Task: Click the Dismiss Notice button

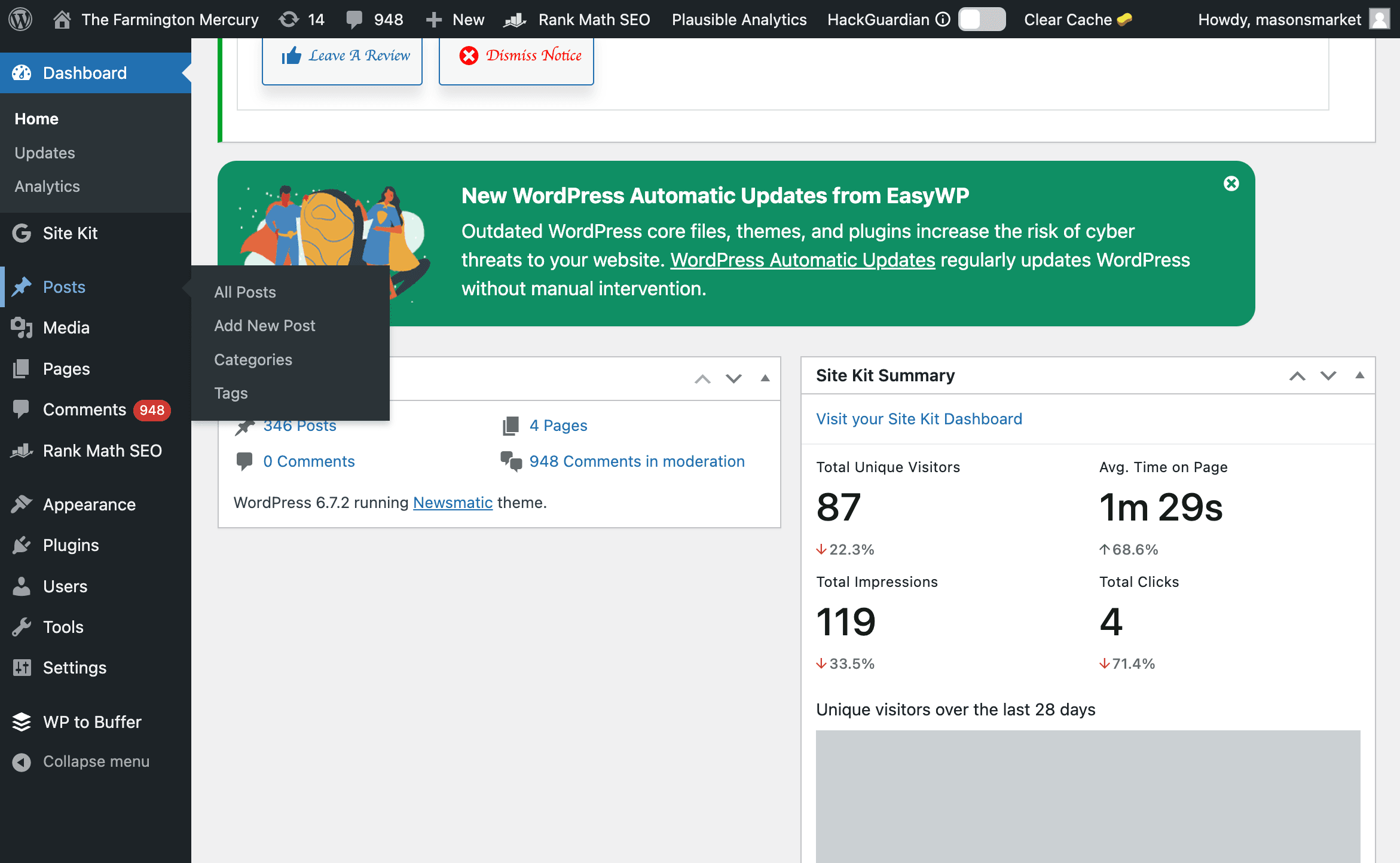Action: click(516, 56)
